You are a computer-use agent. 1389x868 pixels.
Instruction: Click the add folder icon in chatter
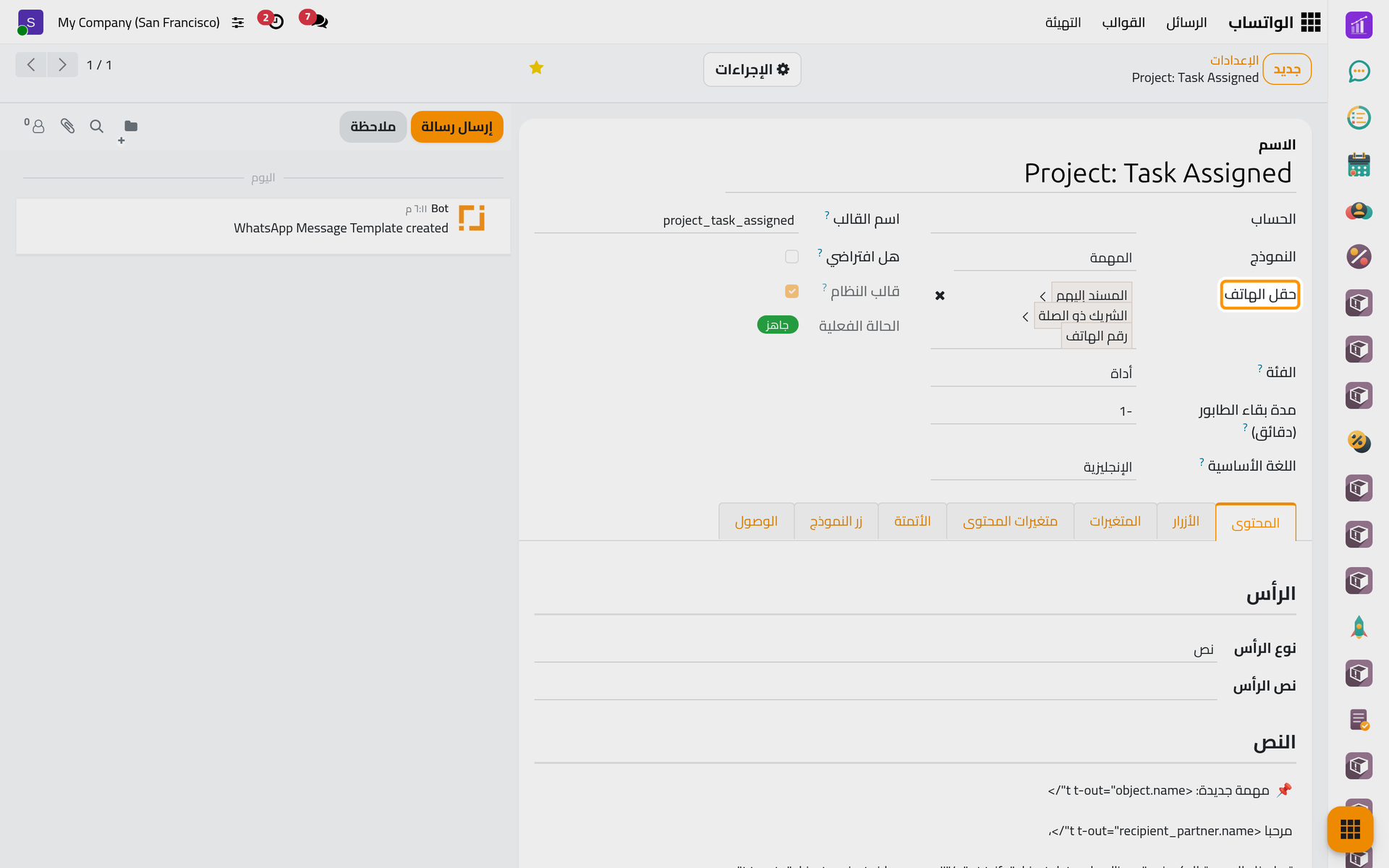[x=127, y=130]
